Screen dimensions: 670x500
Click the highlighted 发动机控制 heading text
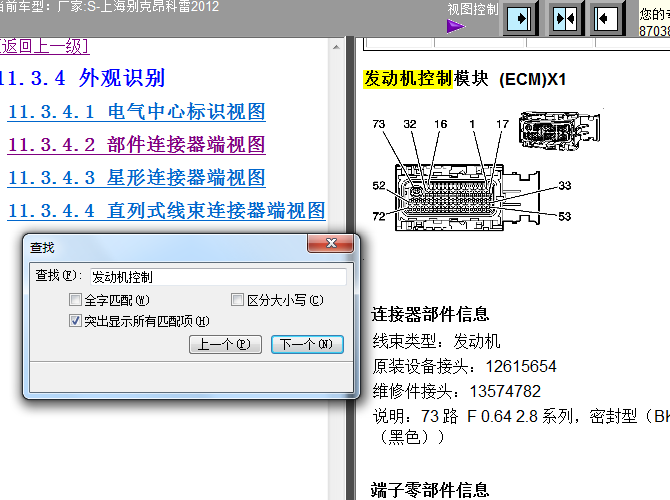(408, 79)
